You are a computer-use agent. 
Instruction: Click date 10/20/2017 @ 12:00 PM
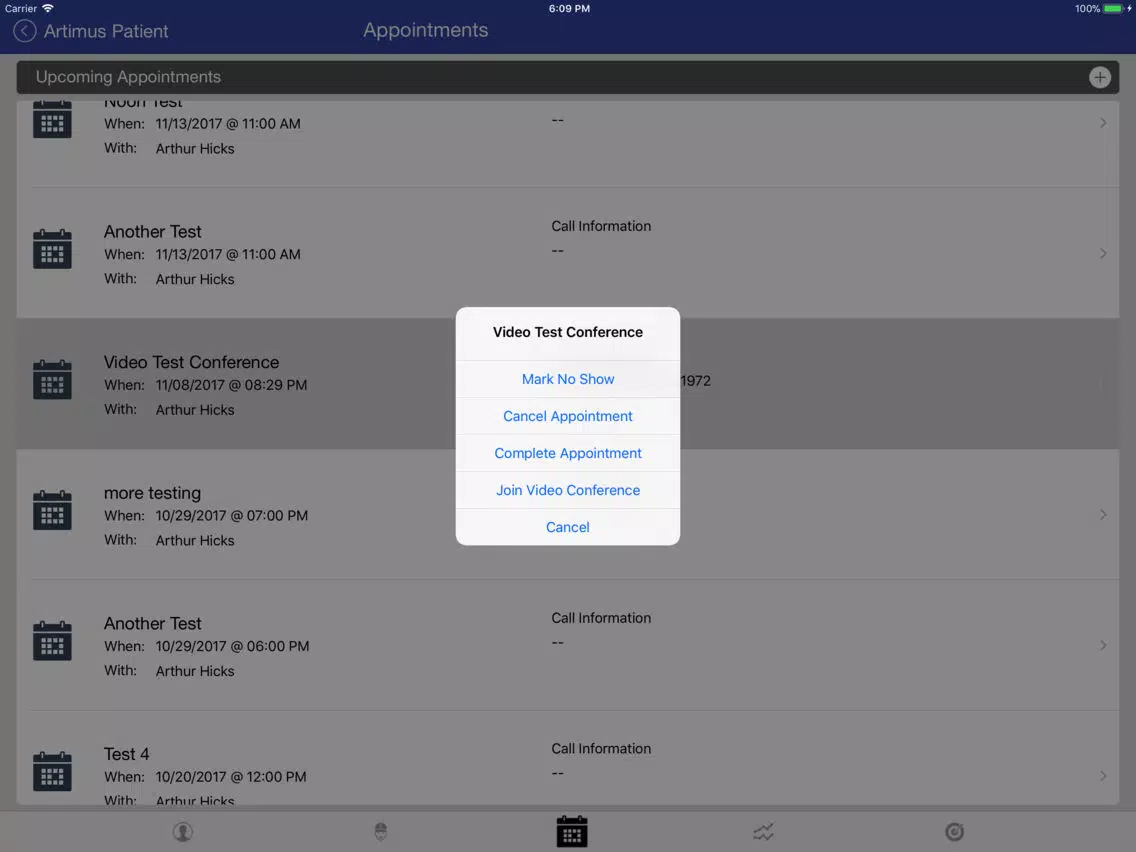231,777
